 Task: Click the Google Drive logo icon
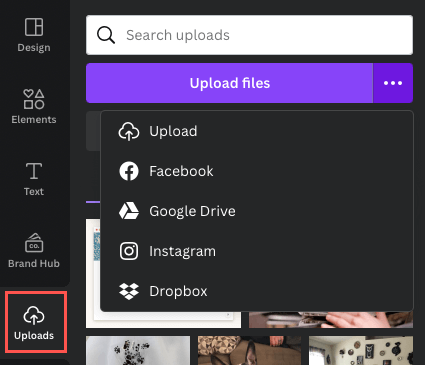(129, 211)
